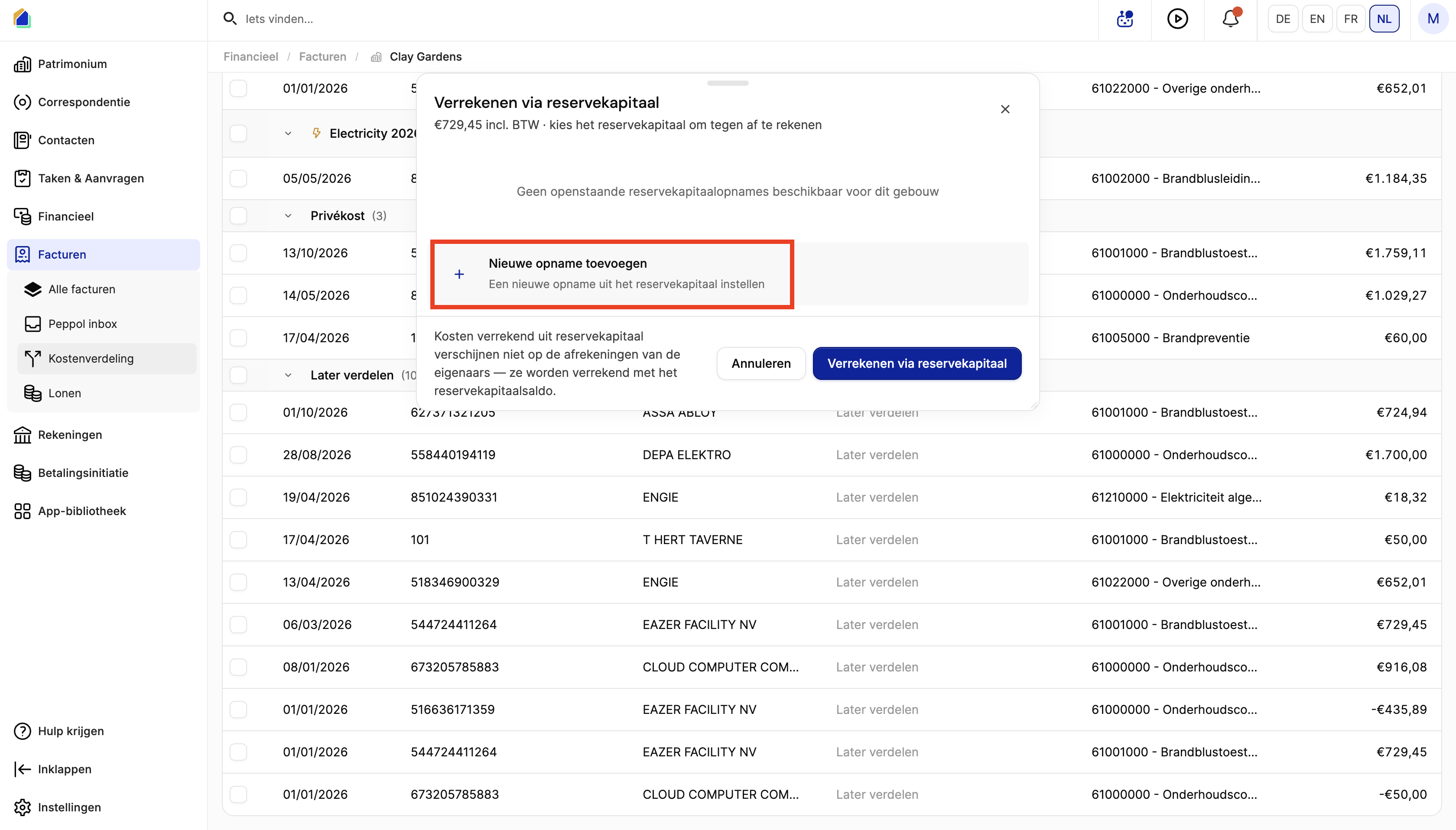Select checkbox of T HERT TAVERNE invoice

pyautogui.click(x=238, y=540)
